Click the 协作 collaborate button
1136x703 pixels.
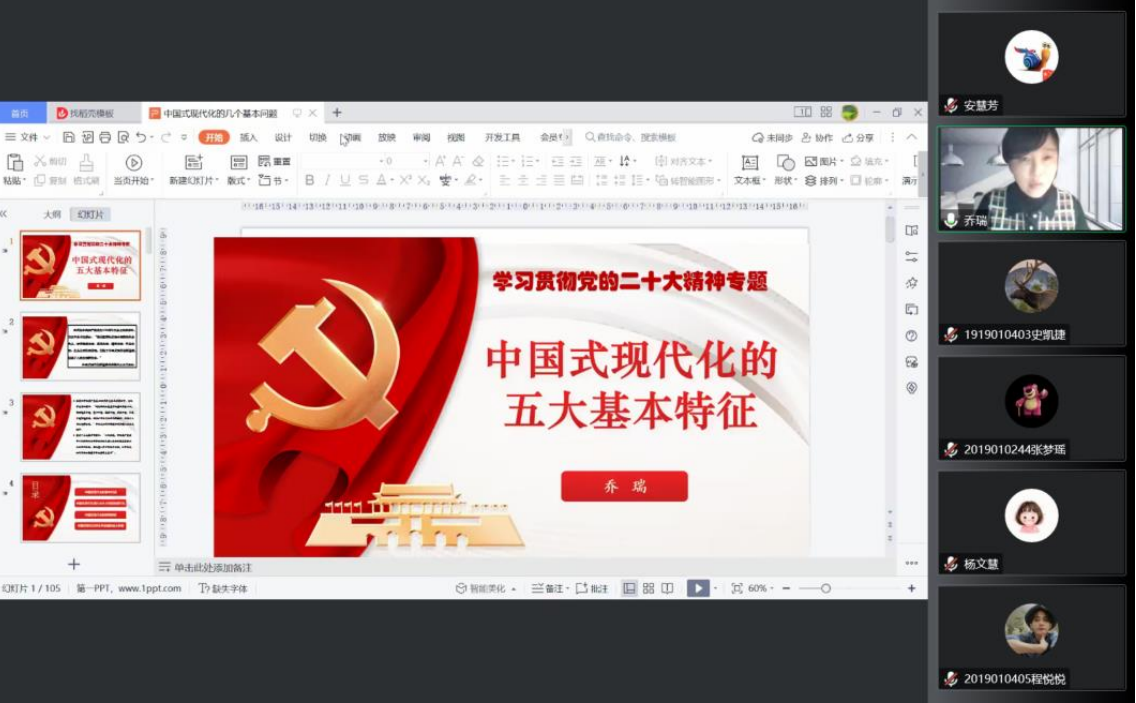[x=816, y=138]
